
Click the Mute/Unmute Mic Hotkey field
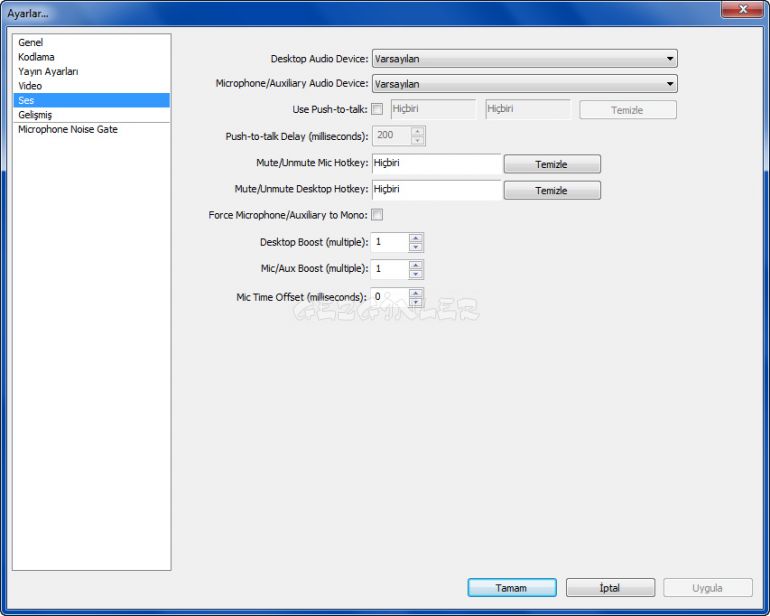click(x=436, y=163)
